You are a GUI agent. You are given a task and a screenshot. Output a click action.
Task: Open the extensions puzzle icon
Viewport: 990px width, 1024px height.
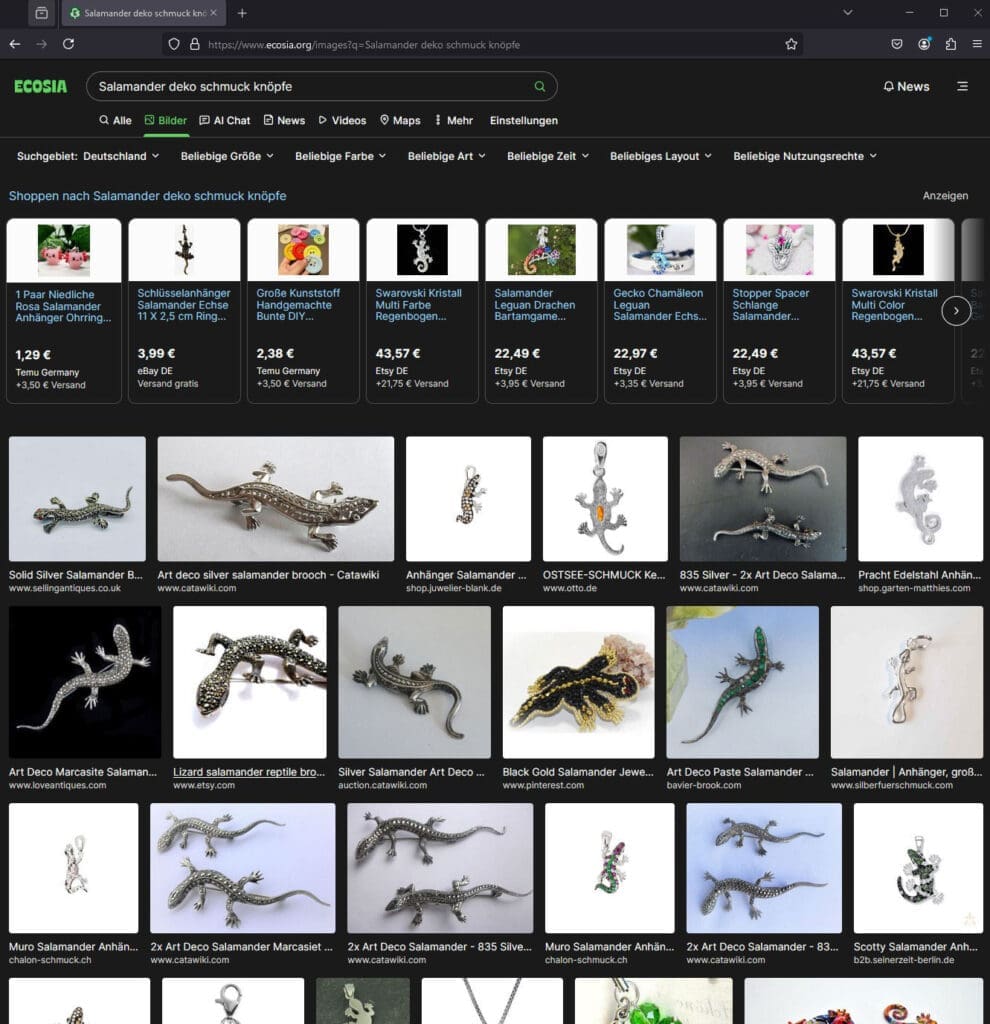(x=951, y=44)
